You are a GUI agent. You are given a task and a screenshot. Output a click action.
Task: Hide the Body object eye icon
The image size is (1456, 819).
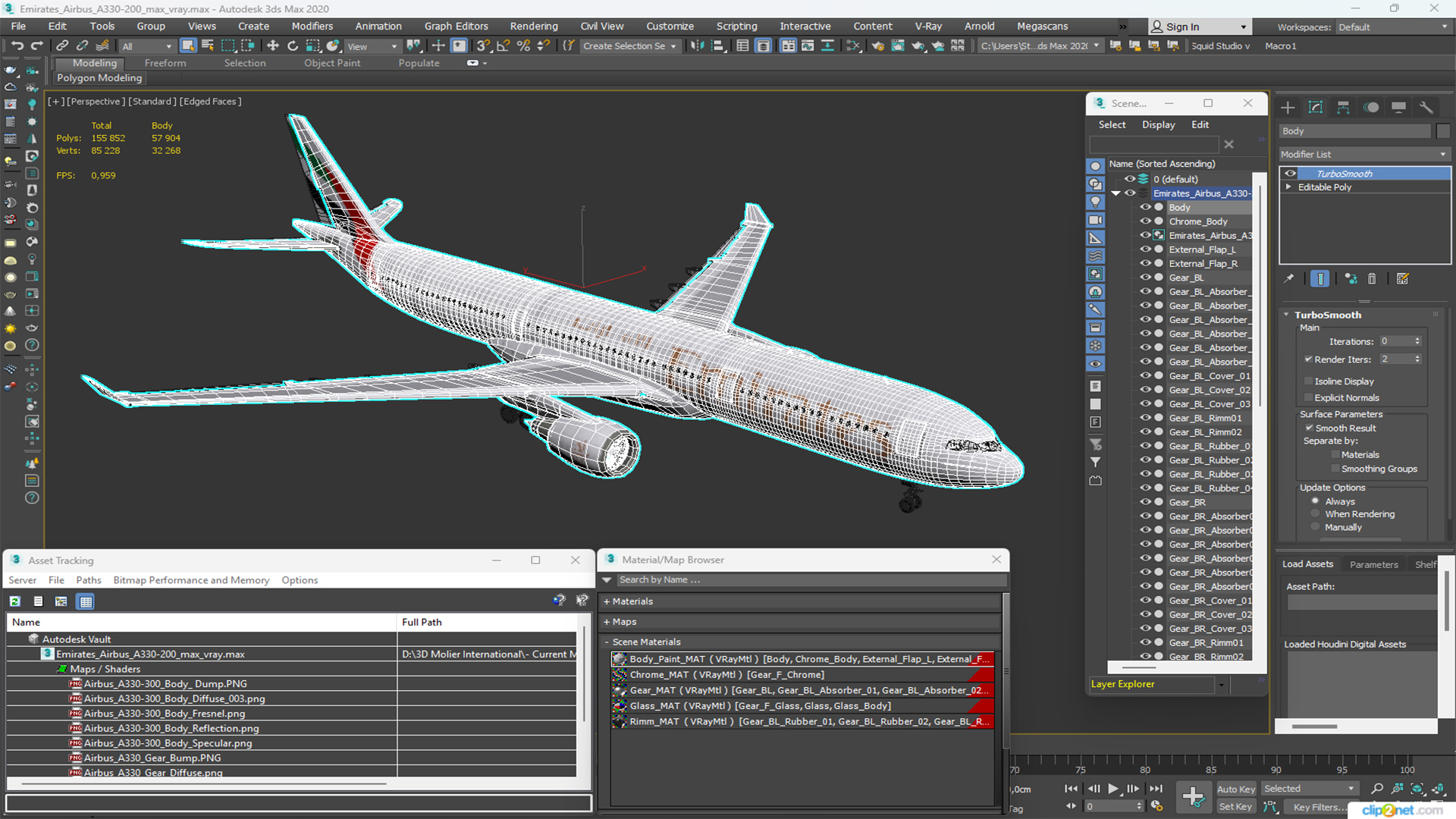[x=1145, y=207]
